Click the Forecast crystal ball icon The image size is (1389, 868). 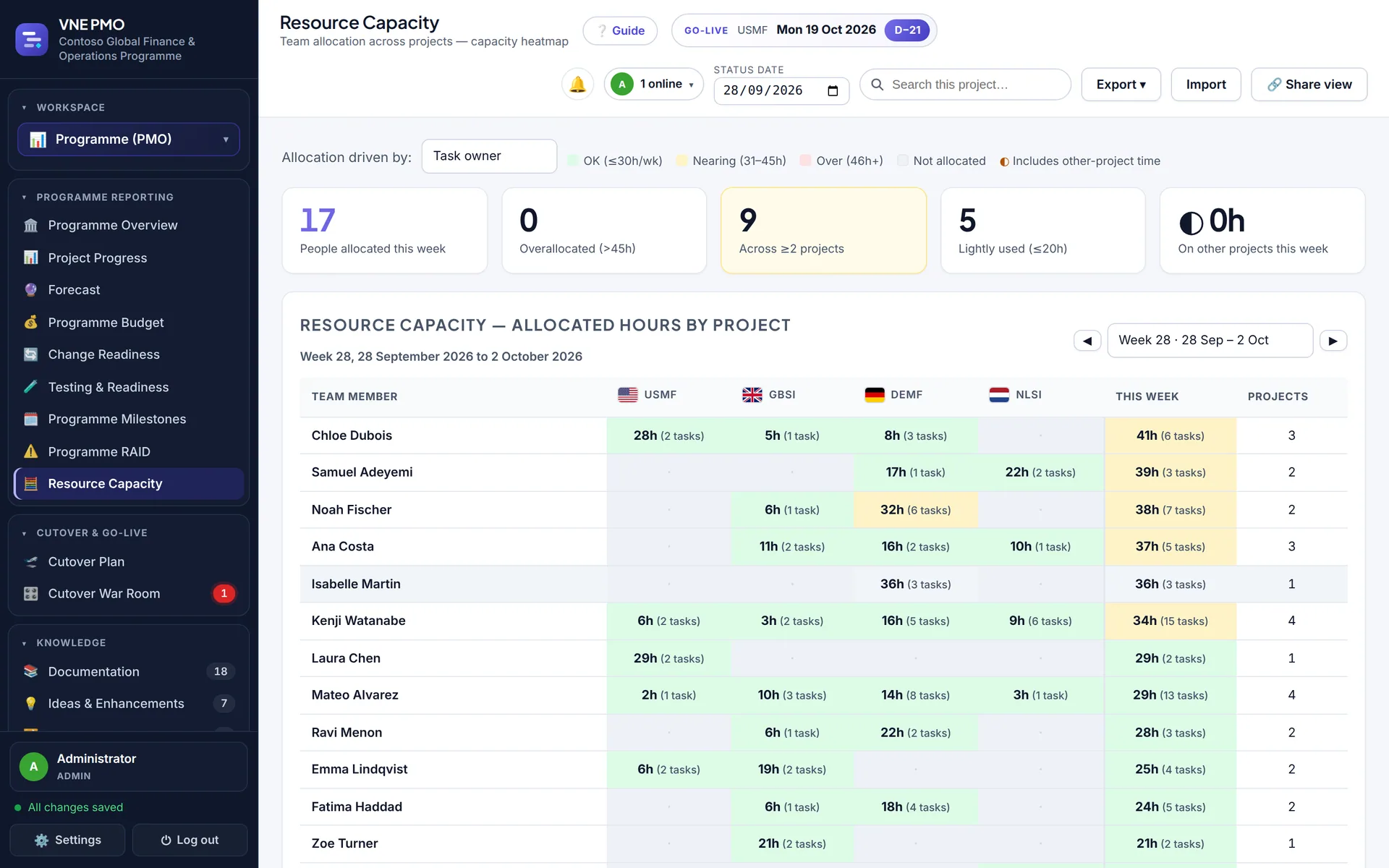click(x=30, y=290)
